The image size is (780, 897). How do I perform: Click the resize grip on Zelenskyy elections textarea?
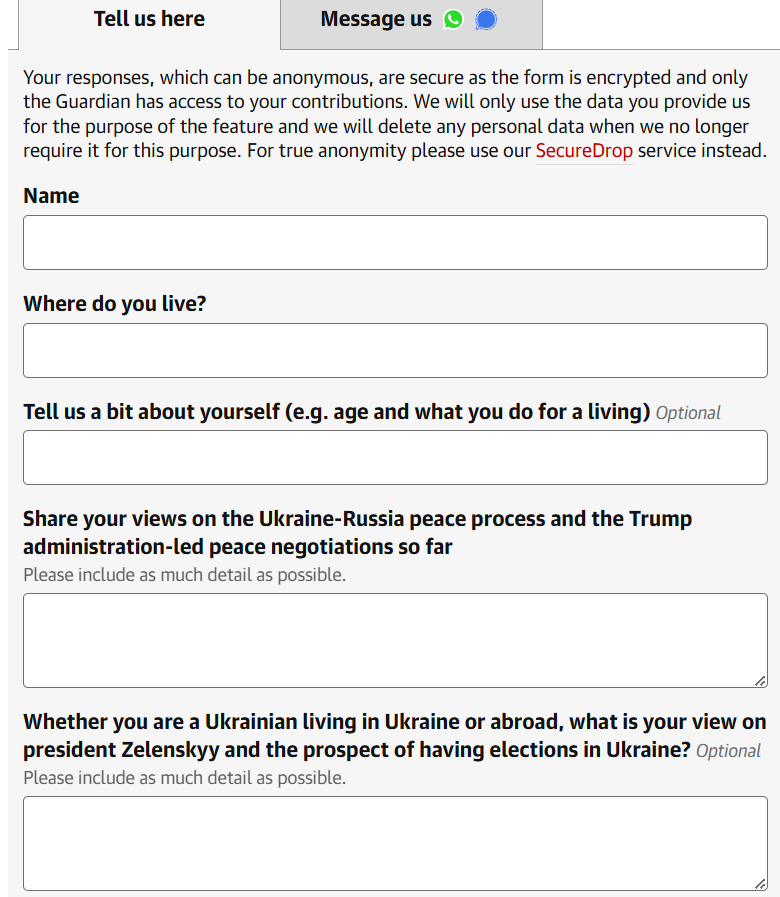click(x=760, y=883)
